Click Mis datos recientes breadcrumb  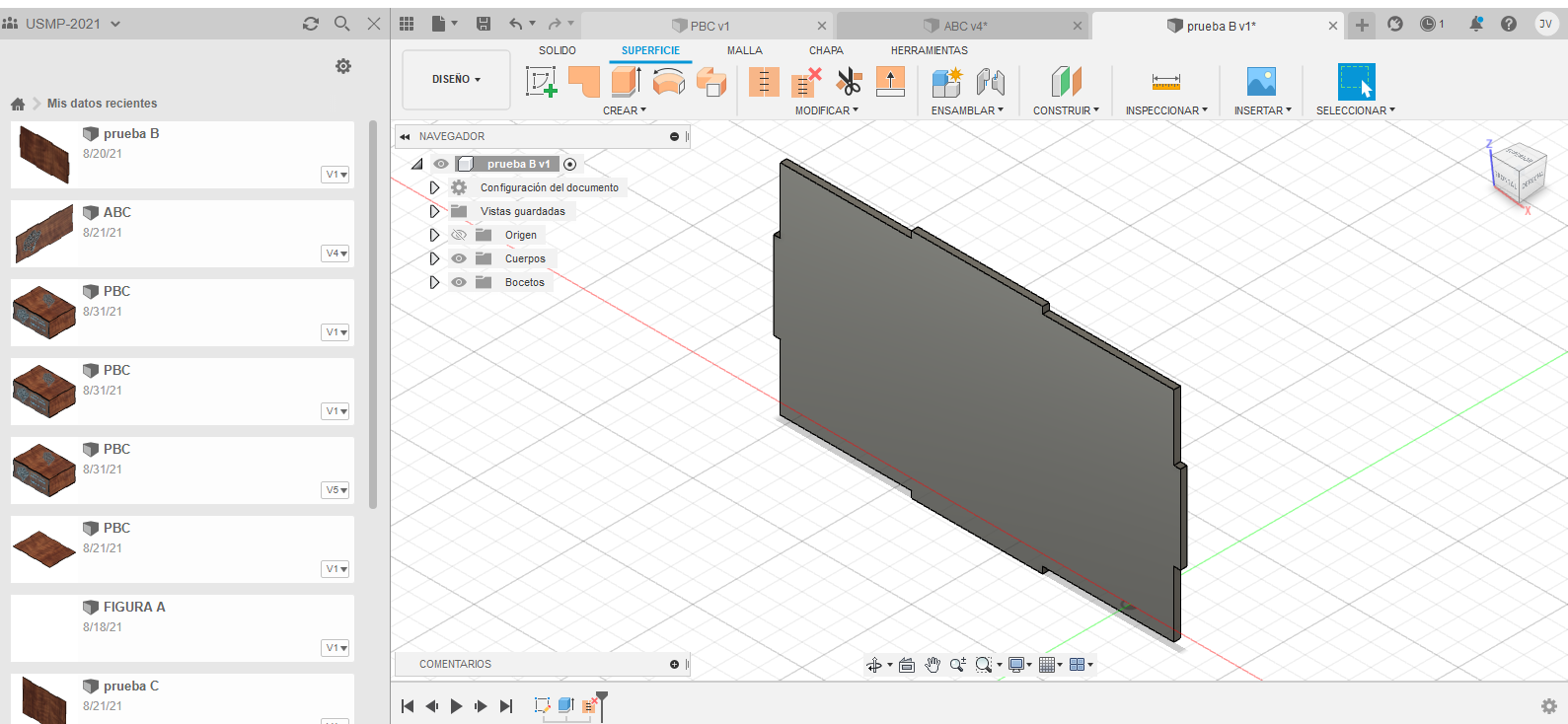pos(102,104)
